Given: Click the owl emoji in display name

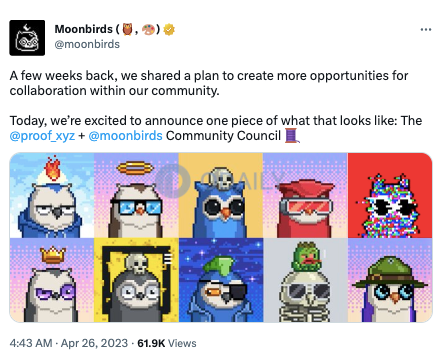Looking at the screenshot, I should (127, 29).
